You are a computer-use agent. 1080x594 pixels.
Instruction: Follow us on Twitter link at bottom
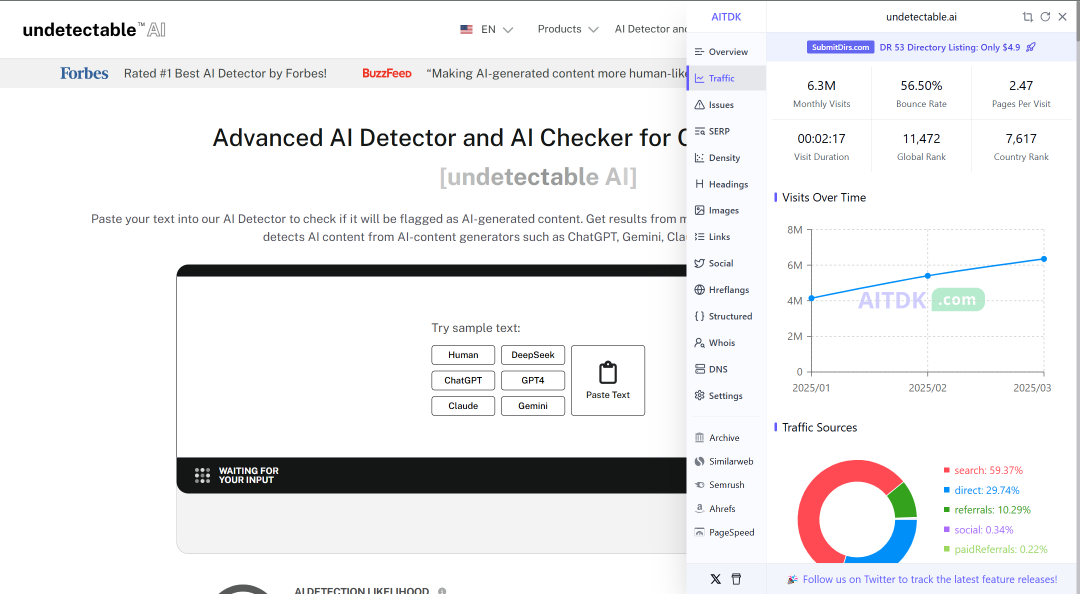(929, 580)
